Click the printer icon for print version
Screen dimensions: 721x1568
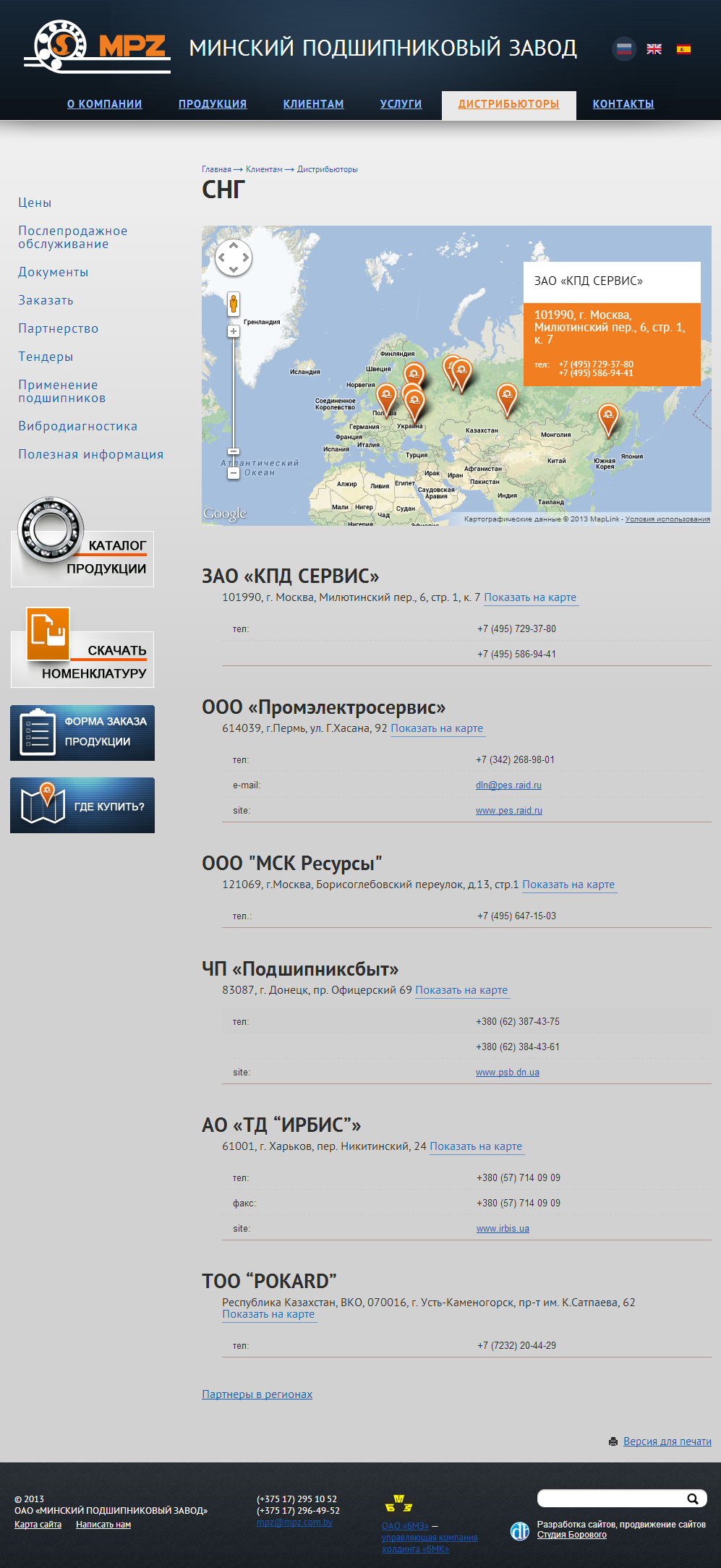613,1441
